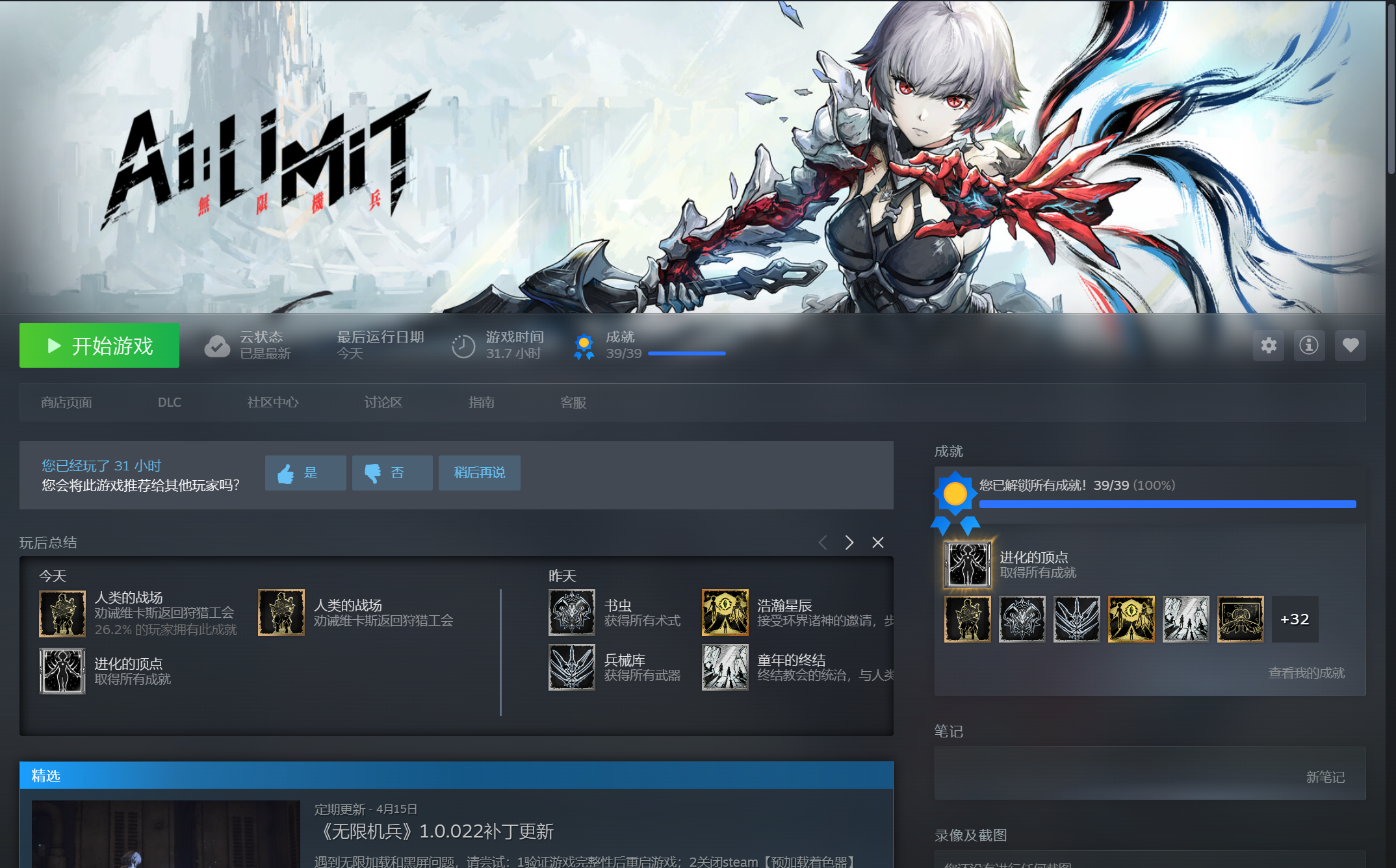Click the 童年的终结 achievement icon
This screenshot has height=868, width=1396.
[725, 667]
